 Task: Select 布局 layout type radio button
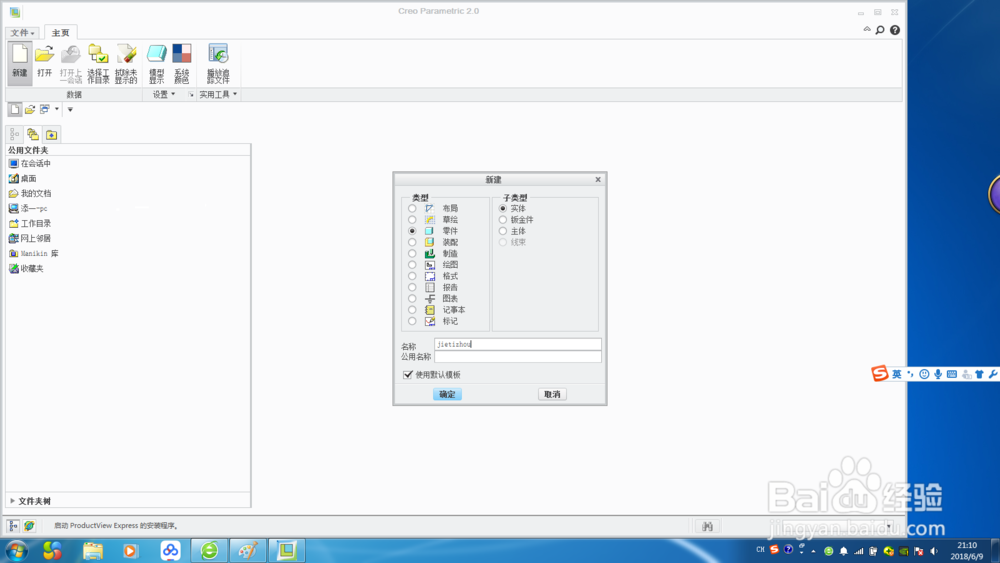(x=412, y=208)
